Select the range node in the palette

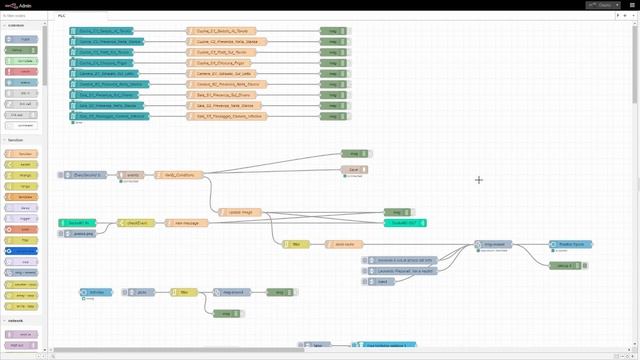coord(22,187)
